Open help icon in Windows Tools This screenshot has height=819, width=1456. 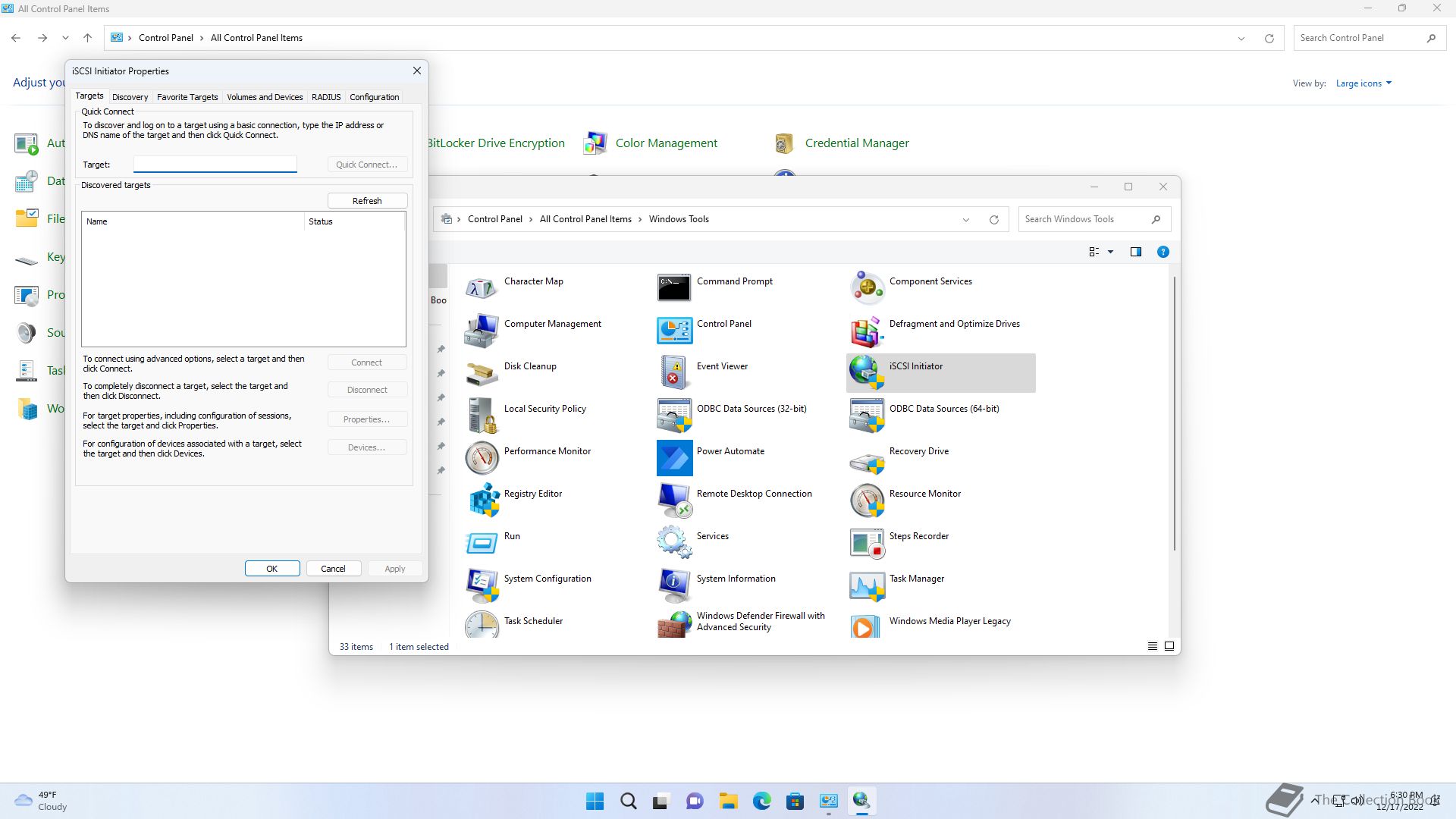tap(1163, 252)
